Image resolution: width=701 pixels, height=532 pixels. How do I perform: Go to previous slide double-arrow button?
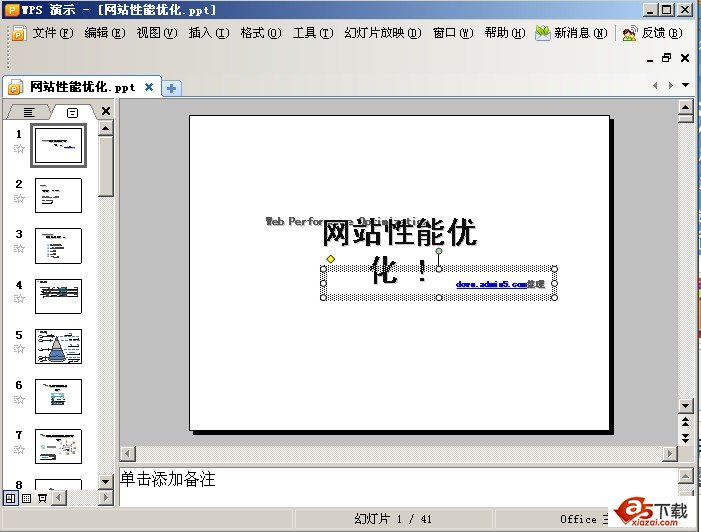(x=686, y=421)
